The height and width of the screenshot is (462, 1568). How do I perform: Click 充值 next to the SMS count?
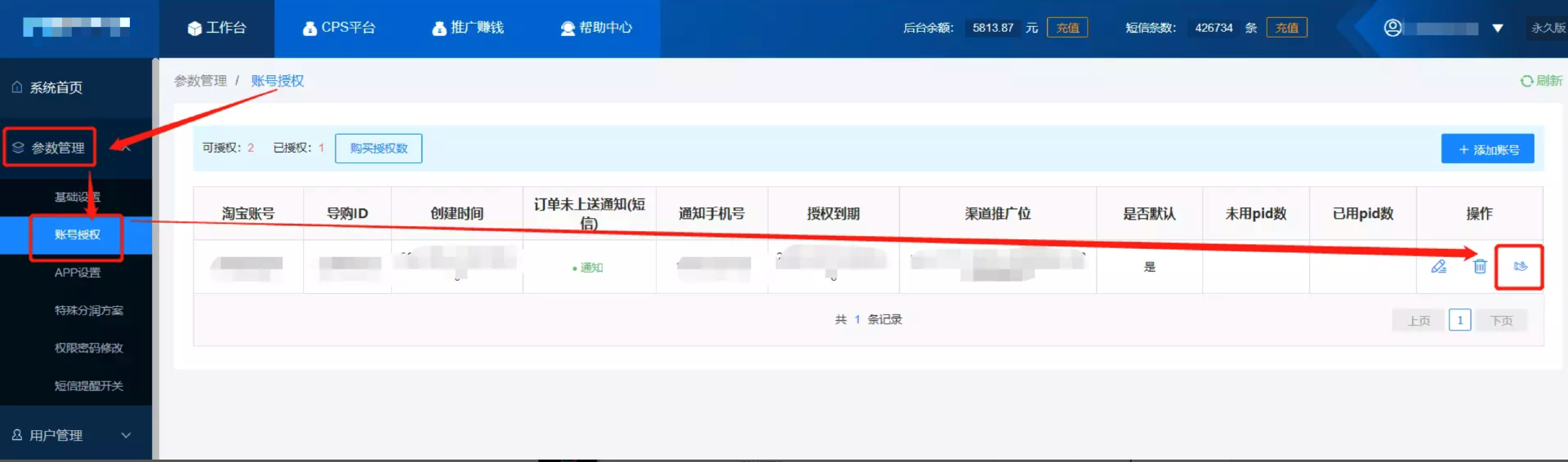pos(1286,28)
